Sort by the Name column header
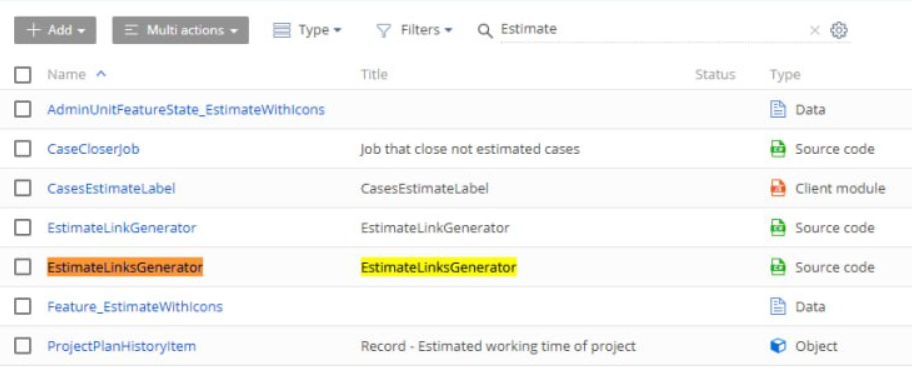Image resolution: width=912 pixels, height=375 pixels. [x=66, y=74]
